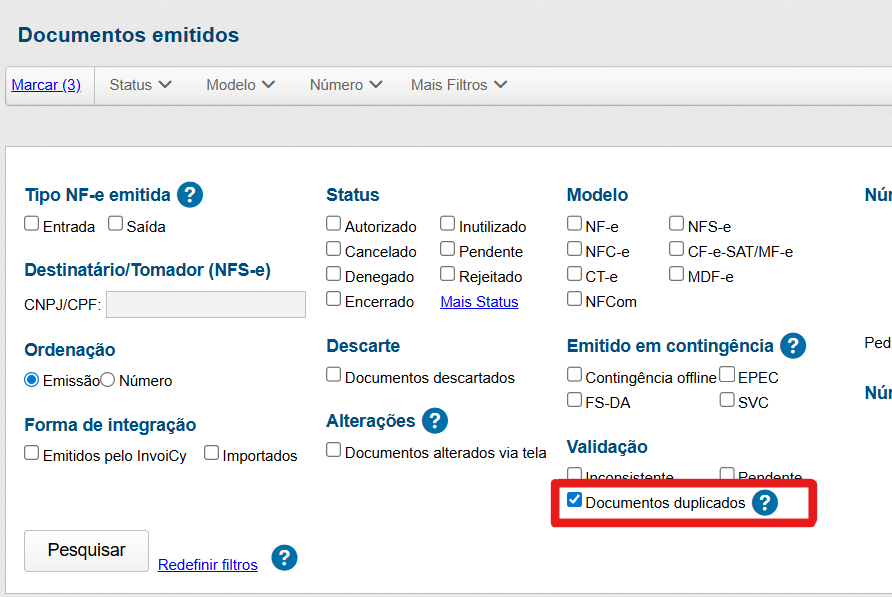Screen dimensions: 892x597
Task: Open help icon next to Alterações
Action: (x=435, y=421)
